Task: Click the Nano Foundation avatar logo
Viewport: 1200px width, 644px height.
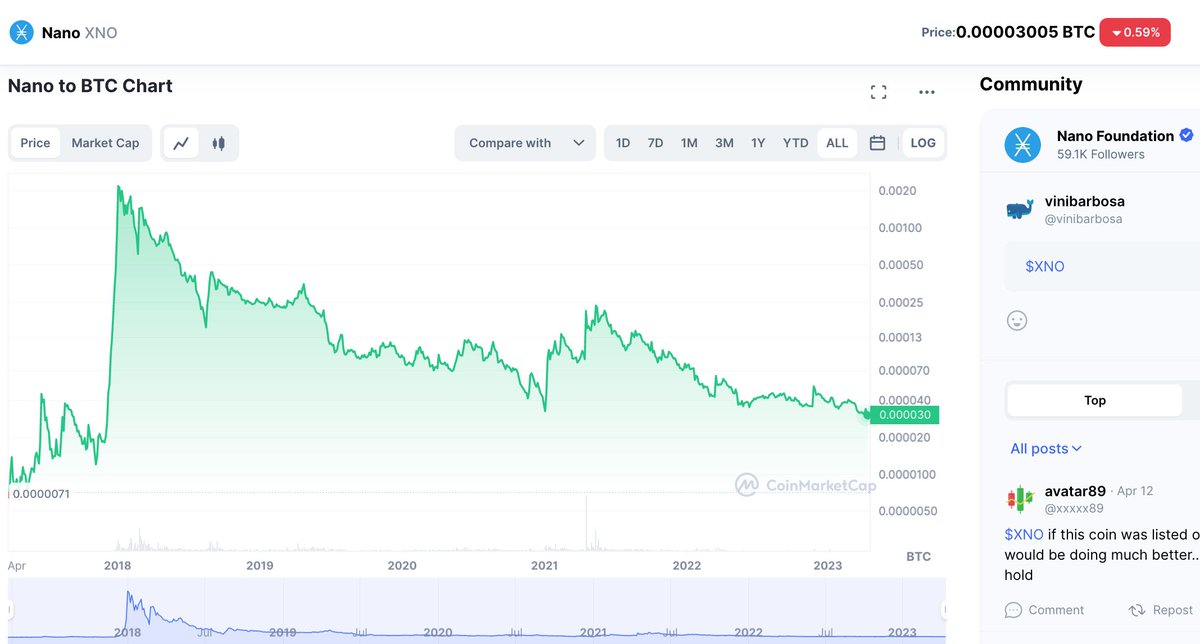Action: tap(1023, 145)
